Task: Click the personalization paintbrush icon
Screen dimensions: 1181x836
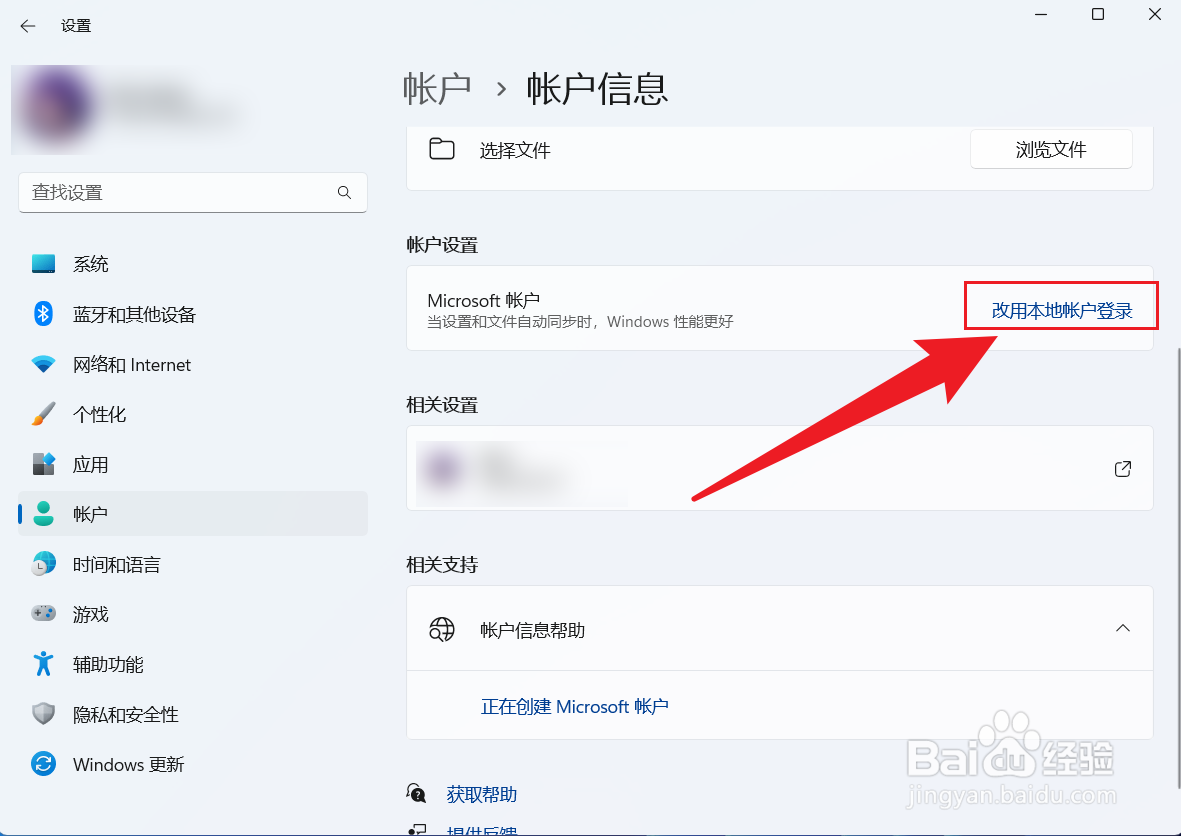Action: click(x=43, y=414)
